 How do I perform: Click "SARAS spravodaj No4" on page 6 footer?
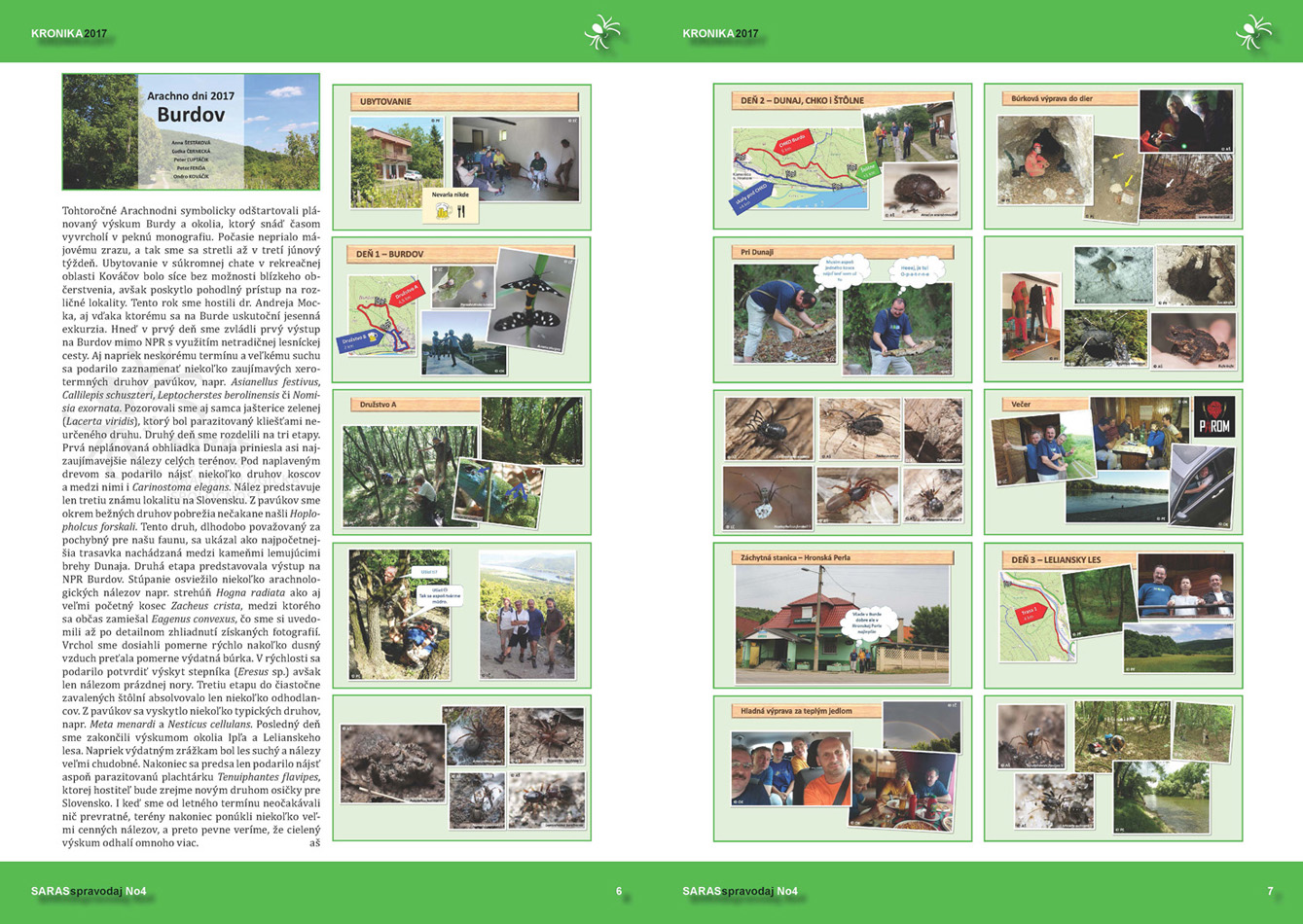89,891
